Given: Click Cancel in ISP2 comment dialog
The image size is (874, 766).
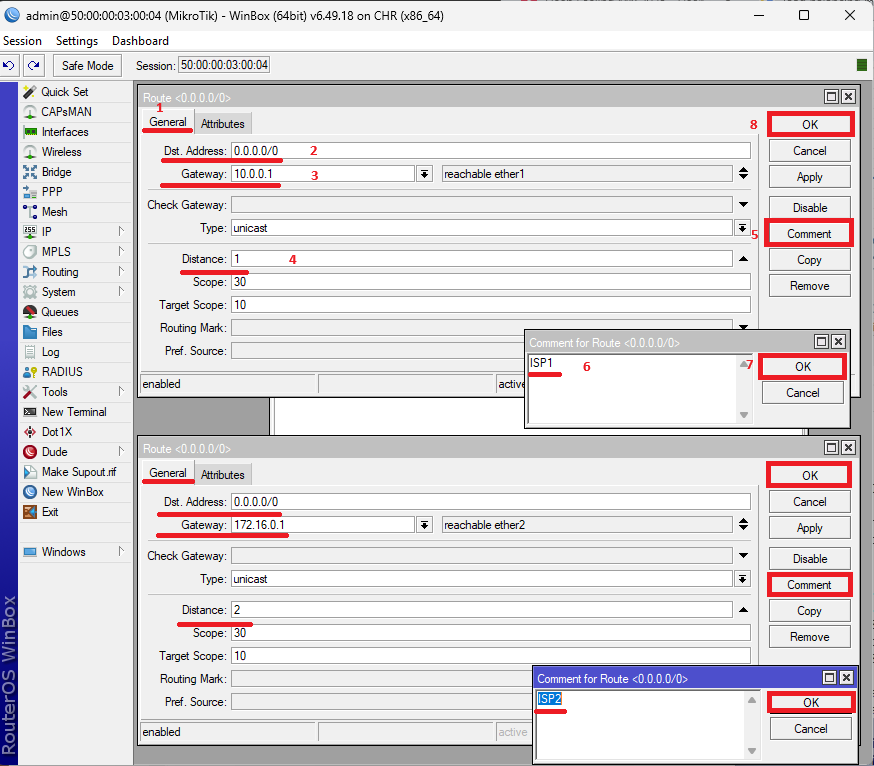Looking at the screenshot, I should [x=810, y=729].
